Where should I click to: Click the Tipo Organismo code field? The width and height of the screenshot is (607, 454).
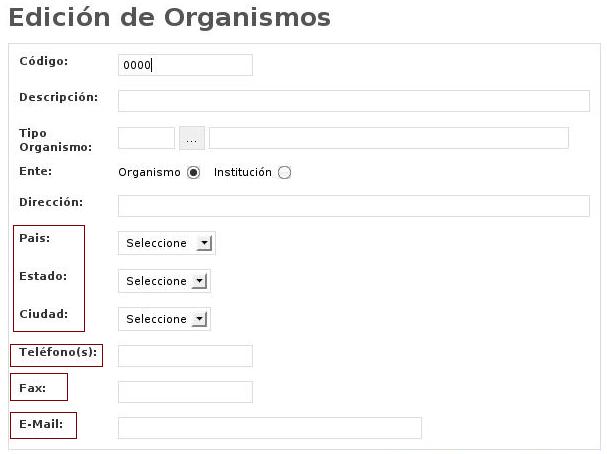point(146,138)
